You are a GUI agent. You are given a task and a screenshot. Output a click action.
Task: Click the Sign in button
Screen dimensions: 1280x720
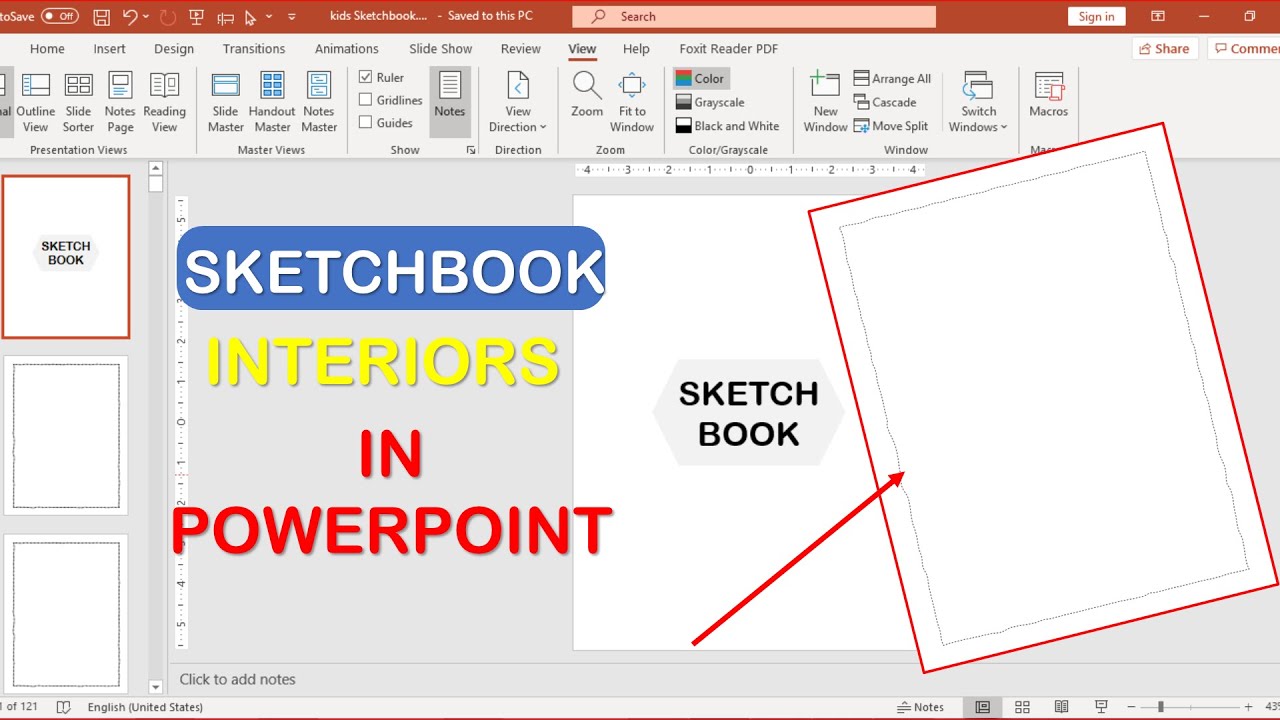pyautogui.click(x=1097, y=16)
